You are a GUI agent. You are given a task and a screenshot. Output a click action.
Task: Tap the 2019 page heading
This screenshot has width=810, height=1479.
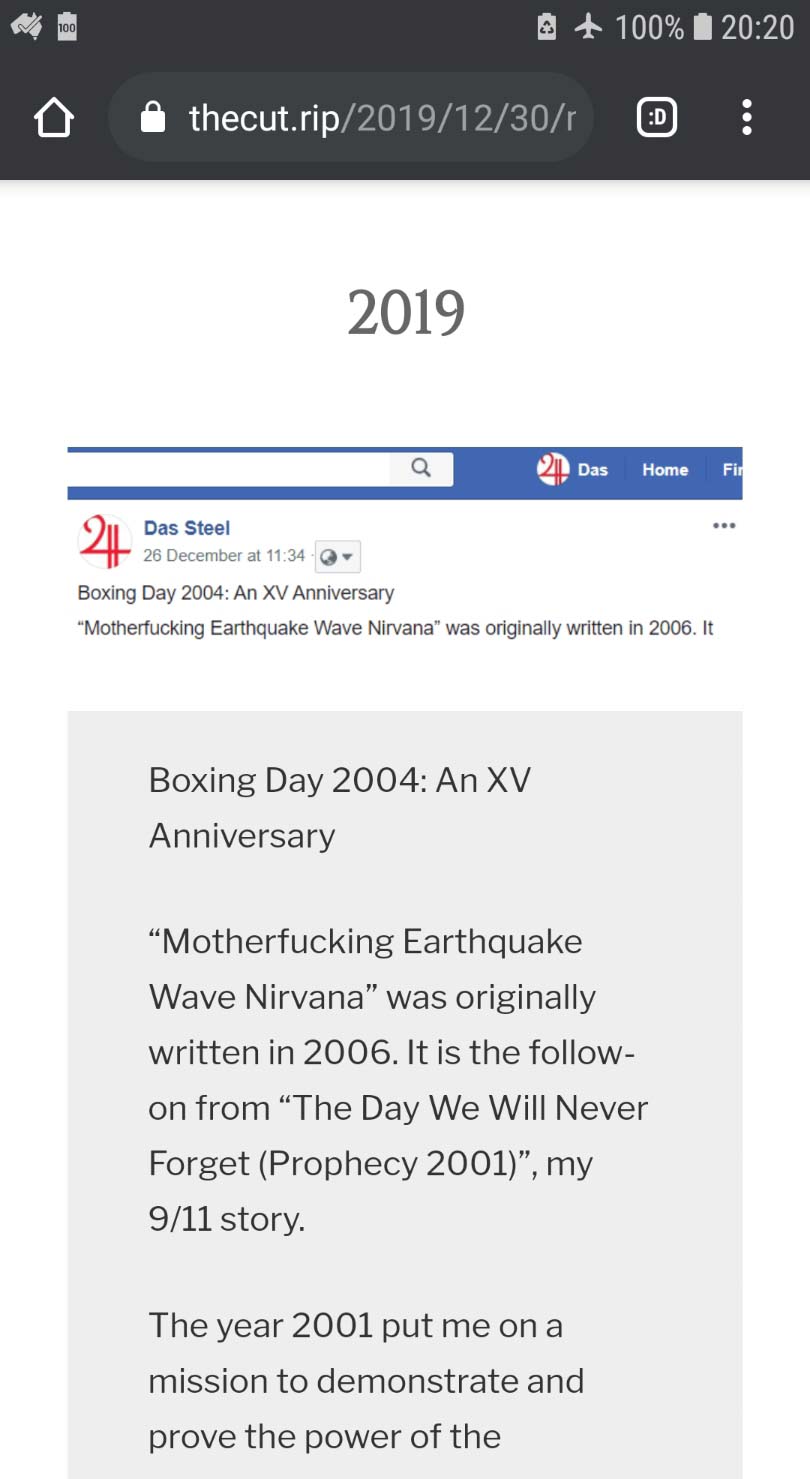pyautogui.click(x=405, y=313)
